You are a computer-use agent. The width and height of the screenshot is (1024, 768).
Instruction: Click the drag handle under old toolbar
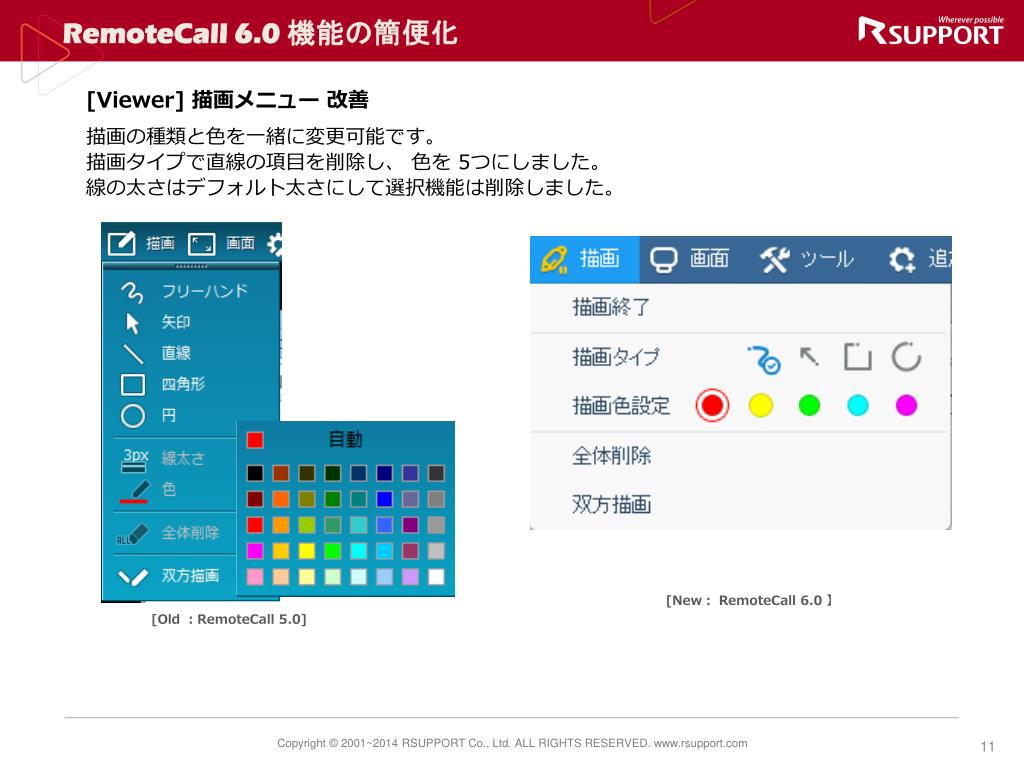coord(191,266)
